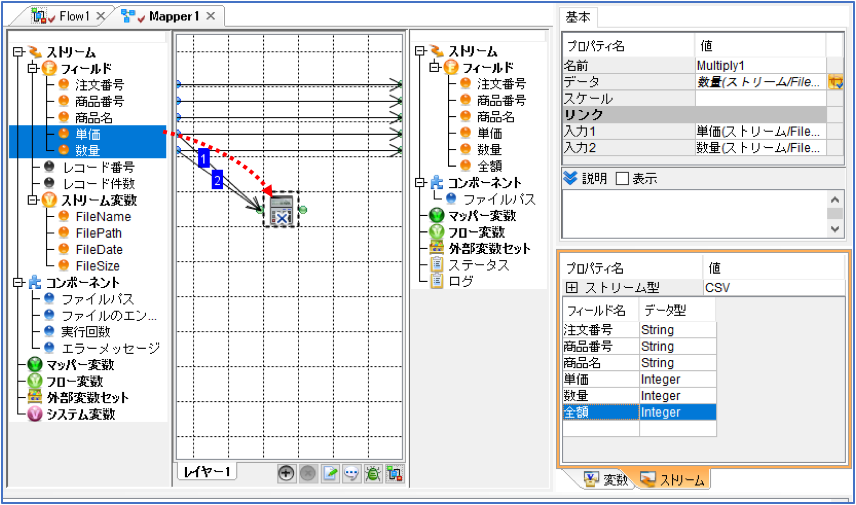
Task: Click the 説明 scrollbar down arrow
Action: pyautogui.click(x=835, y=229)
